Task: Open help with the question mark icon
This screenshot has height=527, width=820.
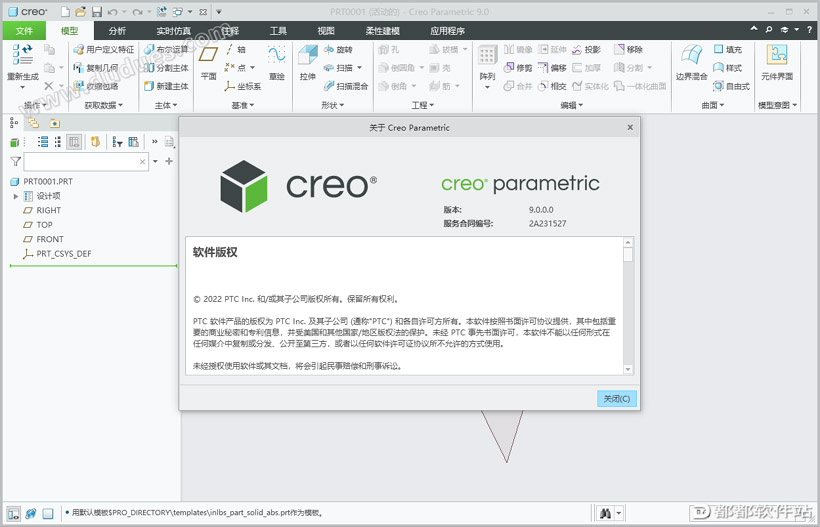Action: pyautogui.click(x=810, y=30)
